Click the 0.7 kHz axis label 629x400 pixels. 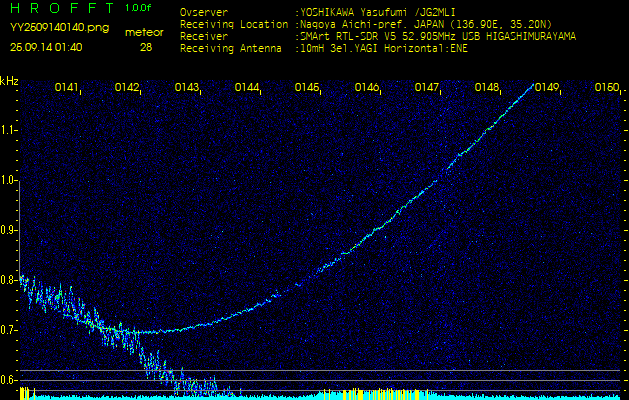(7, 330)
